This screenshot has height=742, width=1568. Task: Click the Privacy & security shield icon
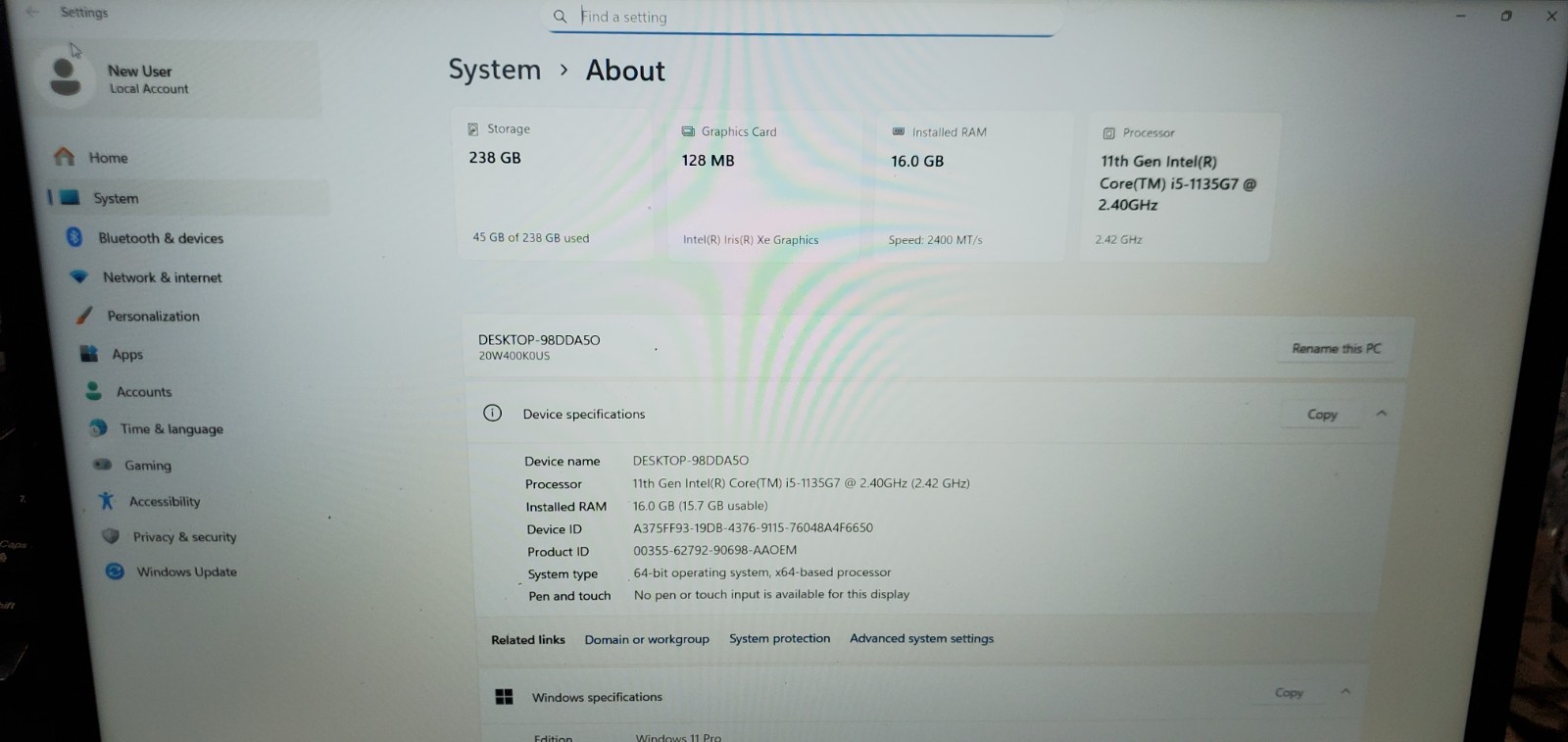[111, 536]
